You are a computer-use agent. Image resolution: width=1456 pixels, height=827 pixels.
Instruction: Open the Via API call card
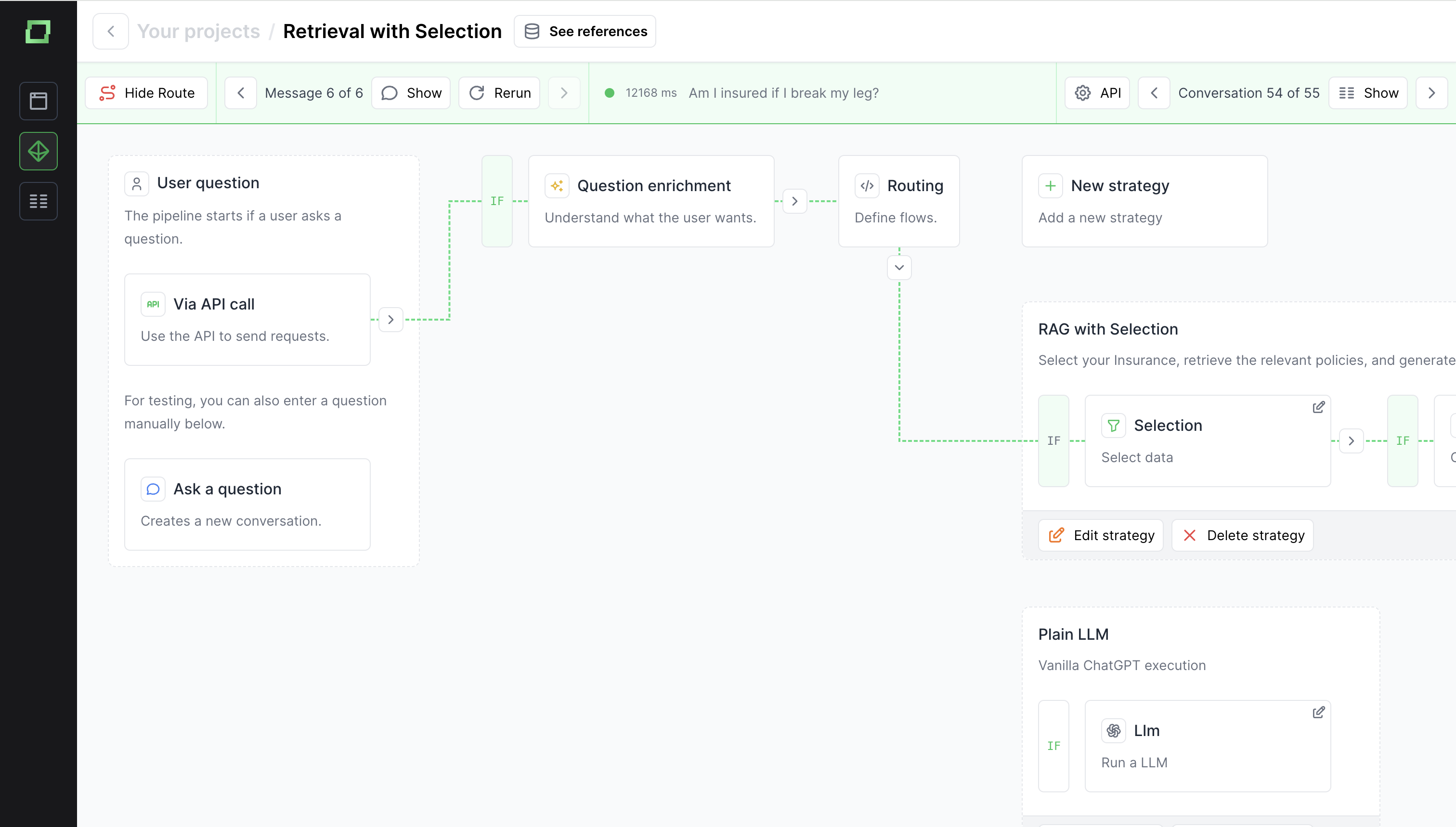click(x=247, y=319)
